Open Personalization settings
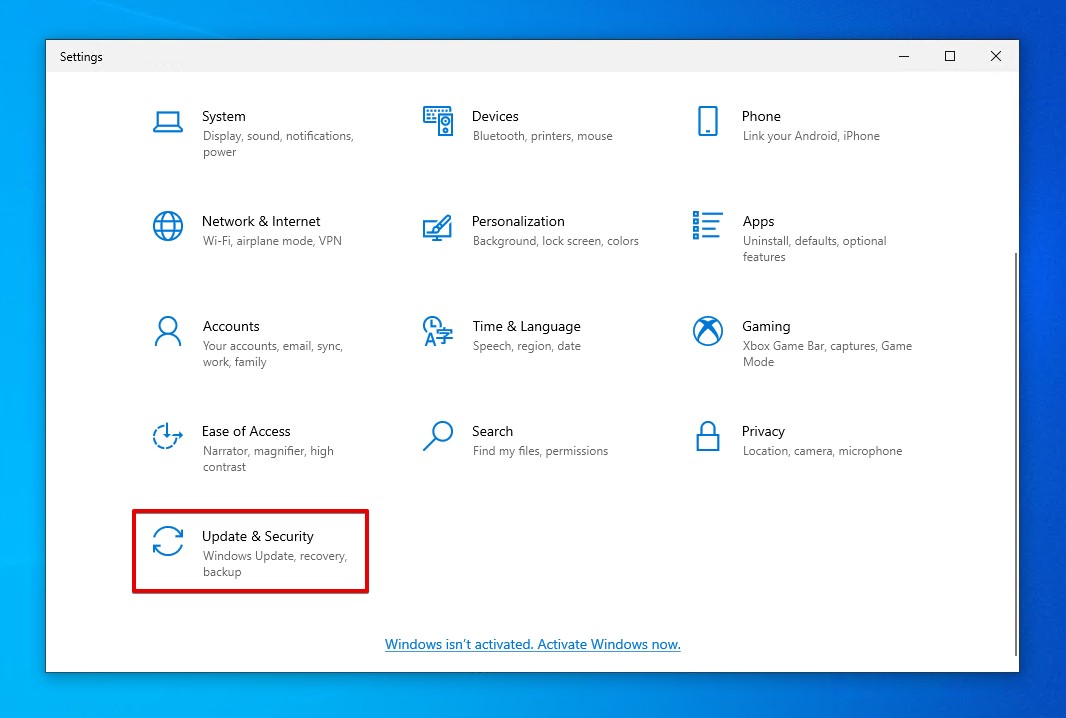 pyautogui.click(x=518, y=221)
